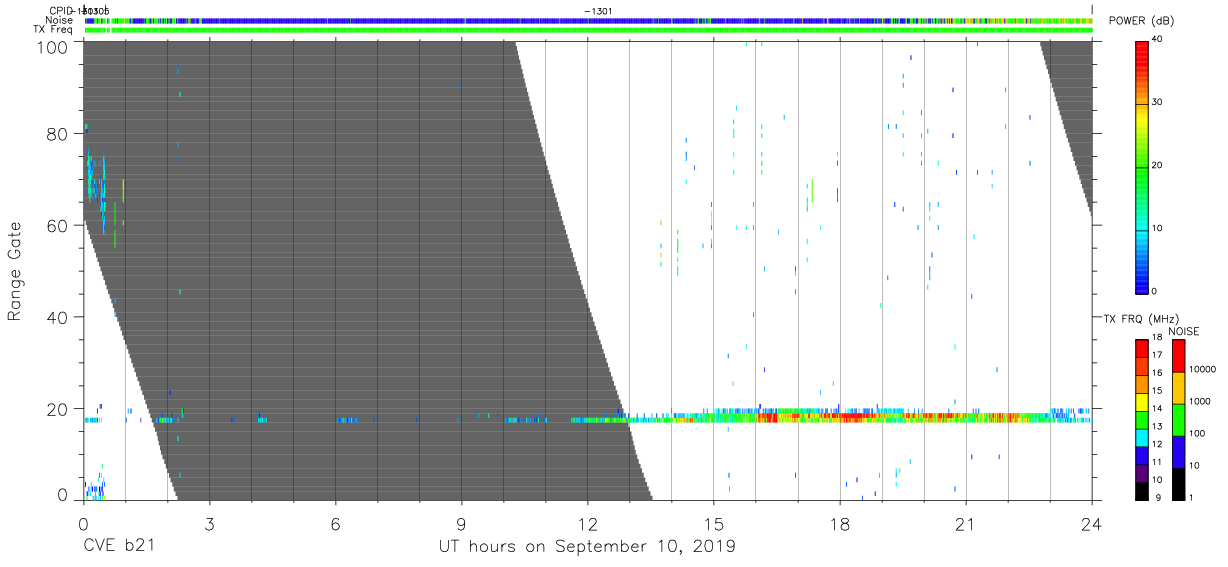Viewport: 1228px width, 567px height.
Task: Click the 100 tick on Range Gate axis
Action: tap(52, 46)
